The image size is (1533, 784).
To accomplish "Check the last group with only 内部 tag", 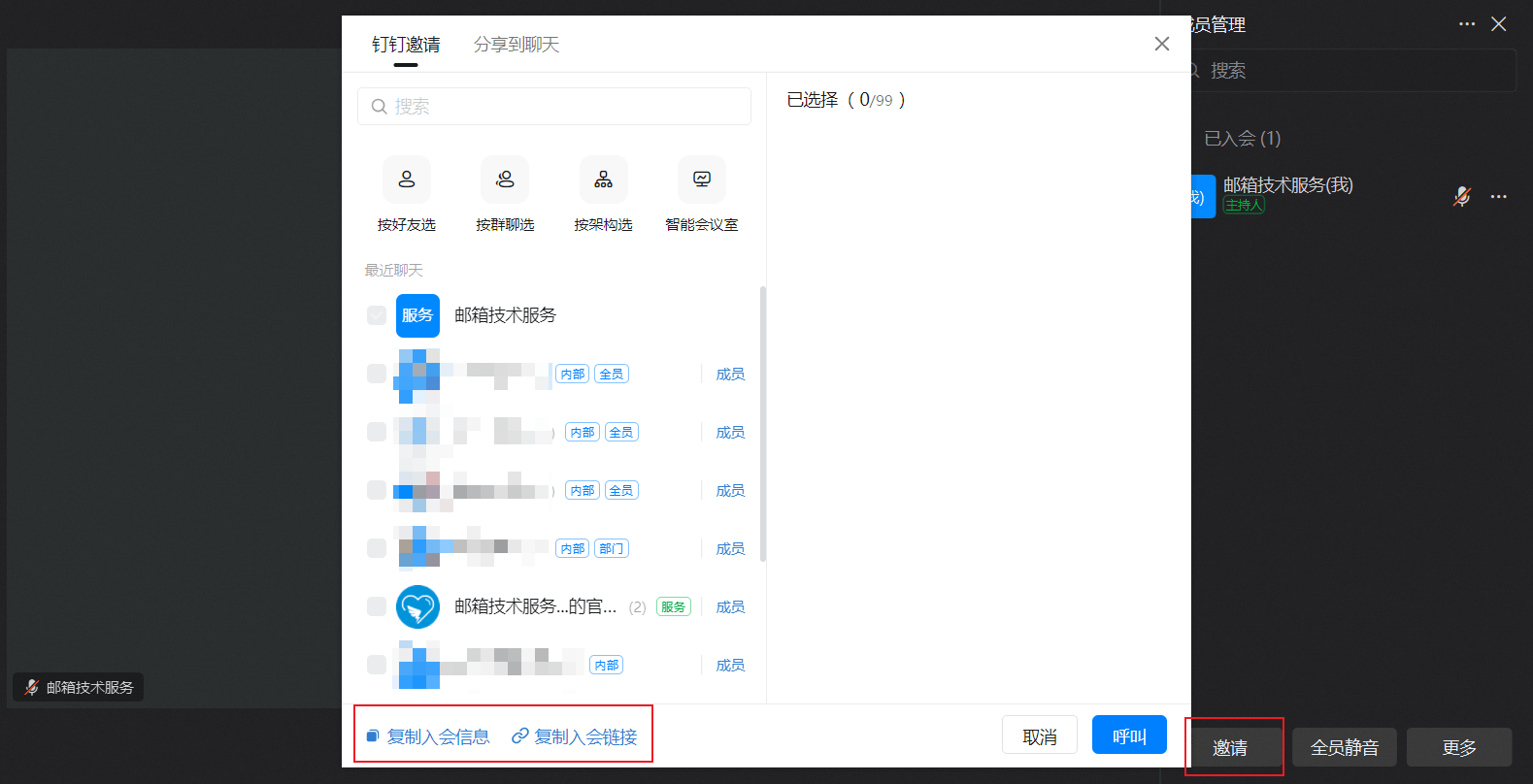I will [377, 665].
